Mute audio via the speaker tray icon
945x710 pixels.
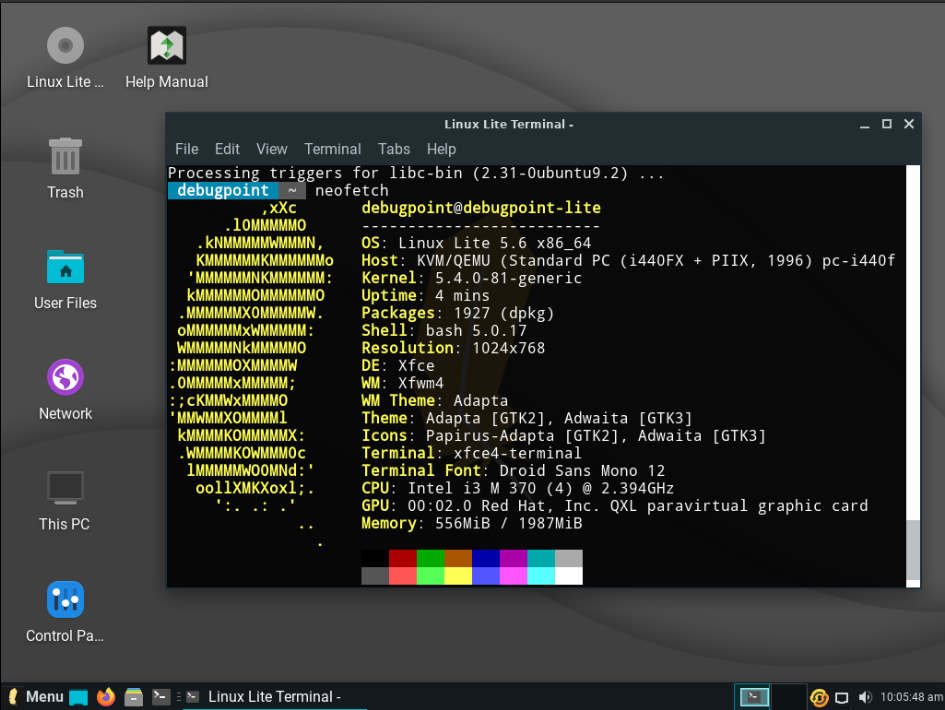tap(864, 696)
